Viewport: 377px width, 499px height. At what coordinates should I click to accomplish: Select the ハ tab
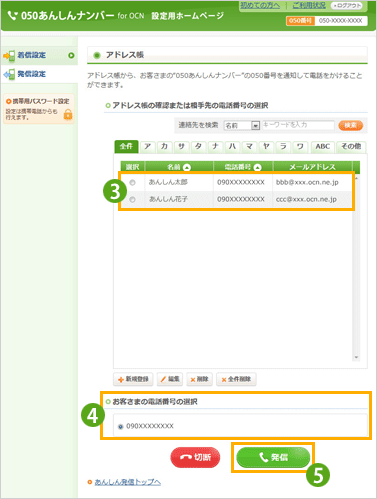(x=232, y=147)
